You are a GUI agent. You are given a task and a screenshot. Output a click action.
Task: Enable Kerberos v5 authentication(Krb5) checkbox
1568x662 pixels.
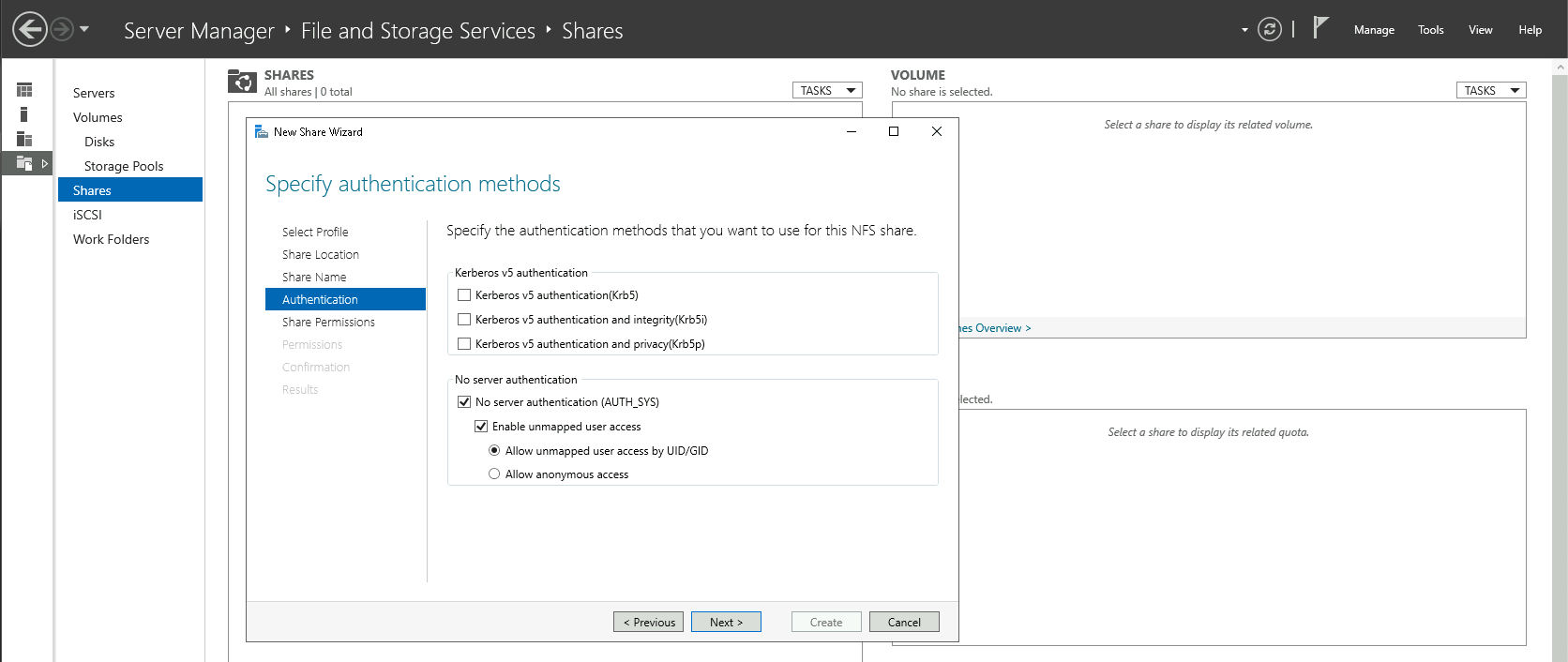click(x=464, y=295)
